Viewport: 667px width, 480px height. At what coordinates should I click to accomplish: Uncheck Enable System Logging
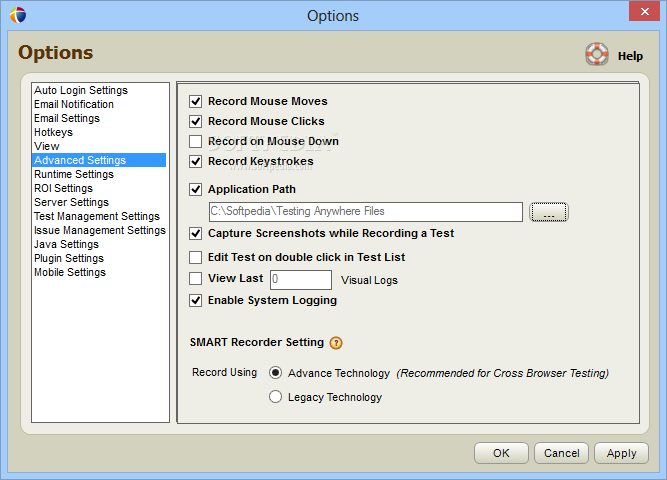point(196,300)
